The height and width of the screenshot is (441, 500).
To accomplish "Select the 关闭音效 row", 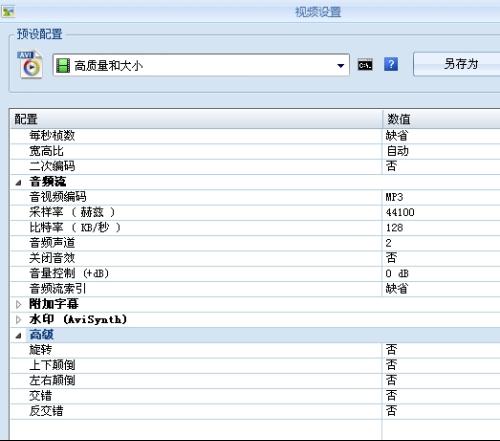I will tap(255, 258).
